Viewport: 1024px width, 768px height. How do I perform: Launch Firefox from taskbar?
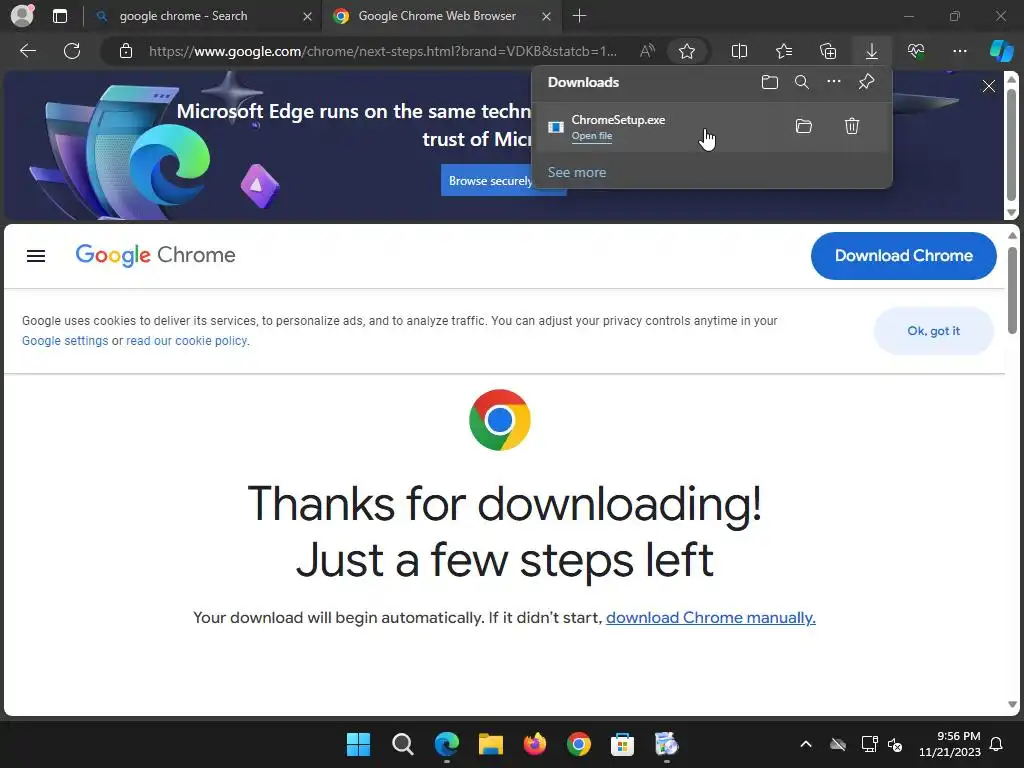534,744
